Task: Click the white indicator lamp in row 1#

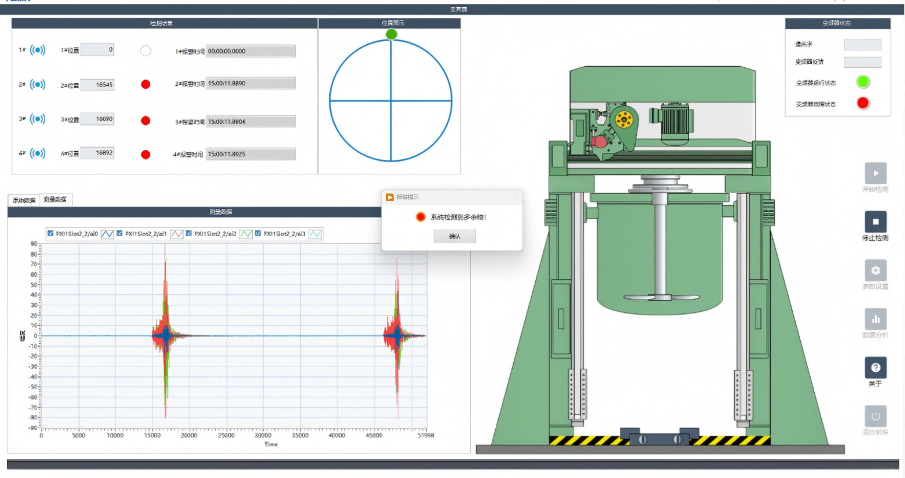Action: click(145, 51)
